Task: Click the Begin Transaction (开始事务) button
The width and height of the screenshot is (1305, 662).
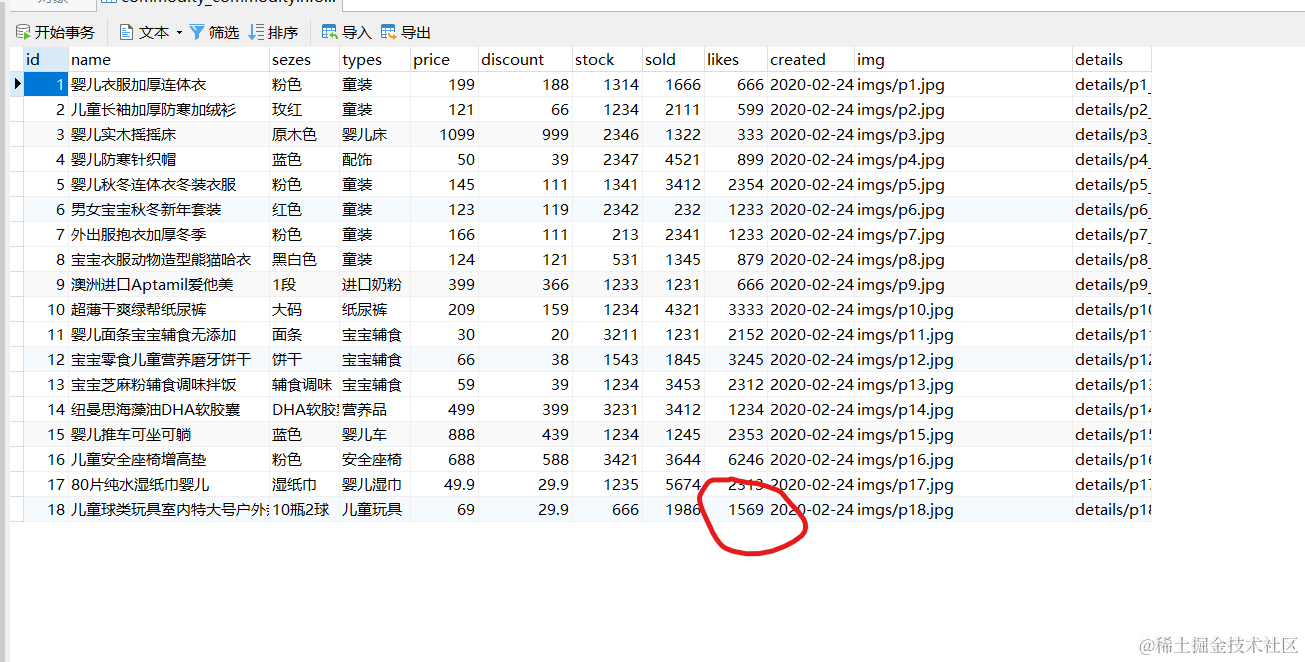Action: coord(55,33)
